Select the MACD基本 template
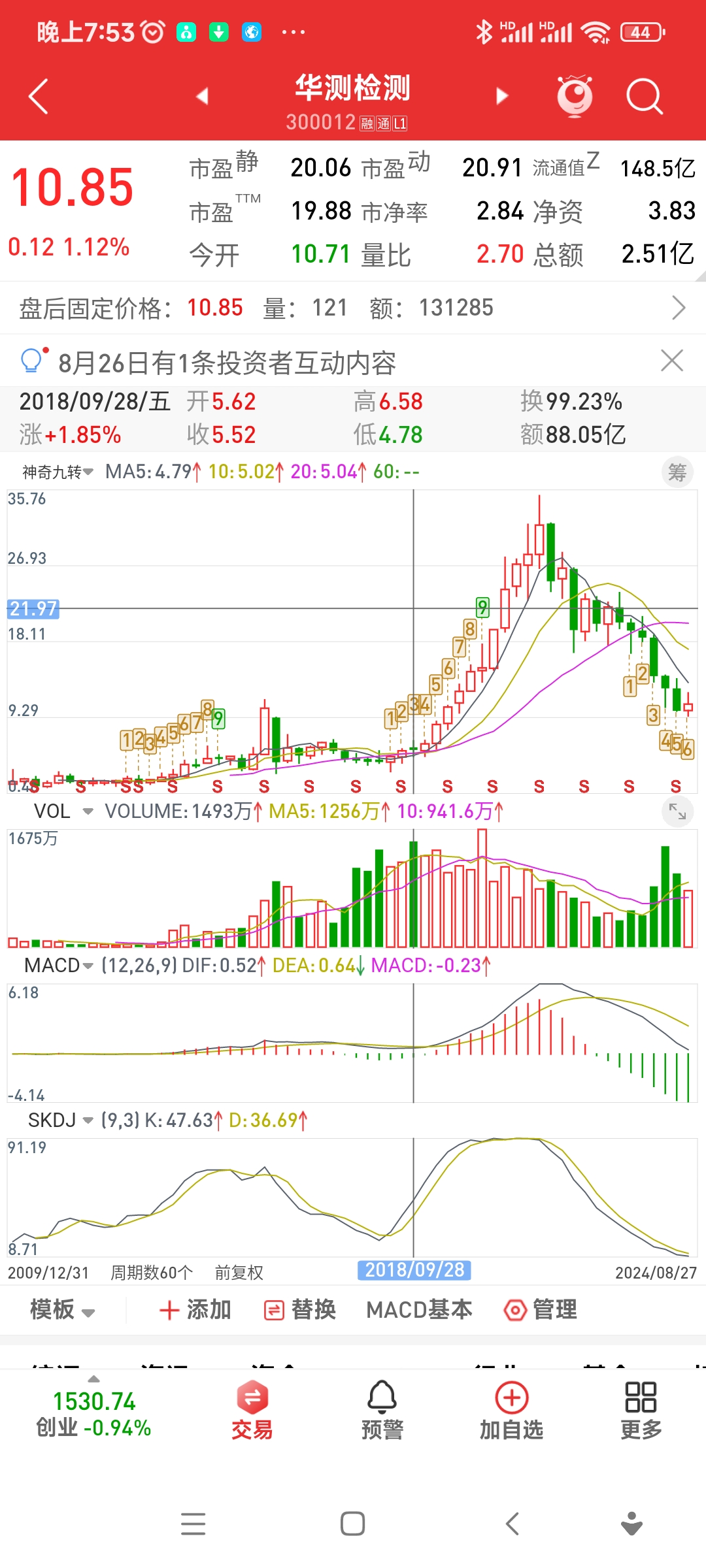Screen dimensions: 706x1568 click(419, 1310)
